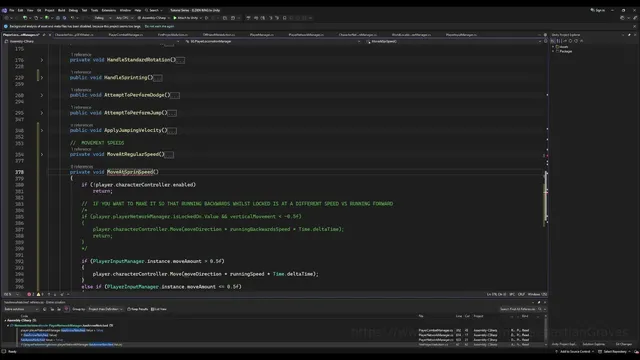Click the Do not warn me again link
Screen dimensions: 640x360
coord(159,26)
